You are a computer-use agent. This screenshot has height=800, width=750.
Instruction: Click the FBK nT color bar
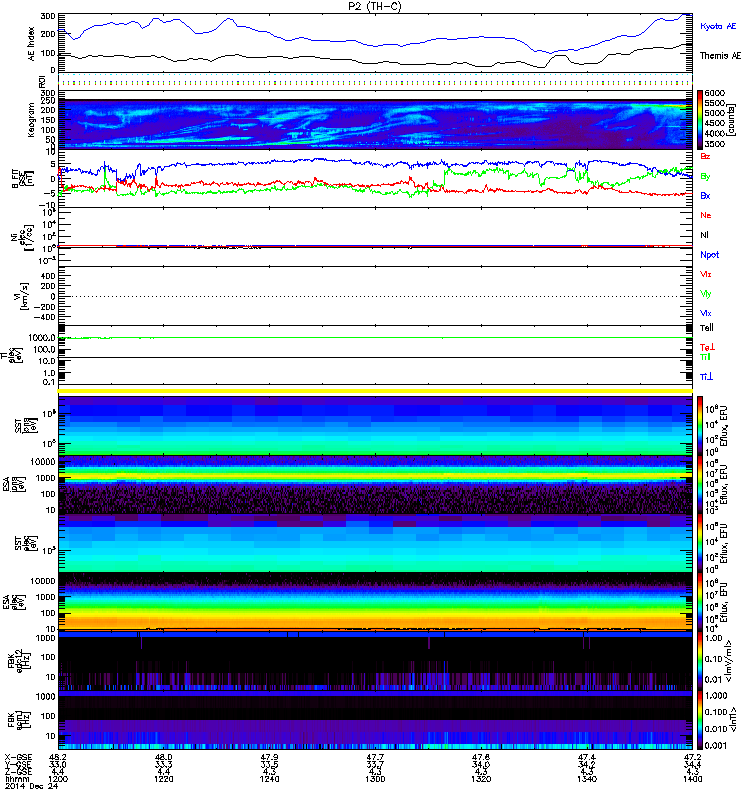(x=700, y=720)
